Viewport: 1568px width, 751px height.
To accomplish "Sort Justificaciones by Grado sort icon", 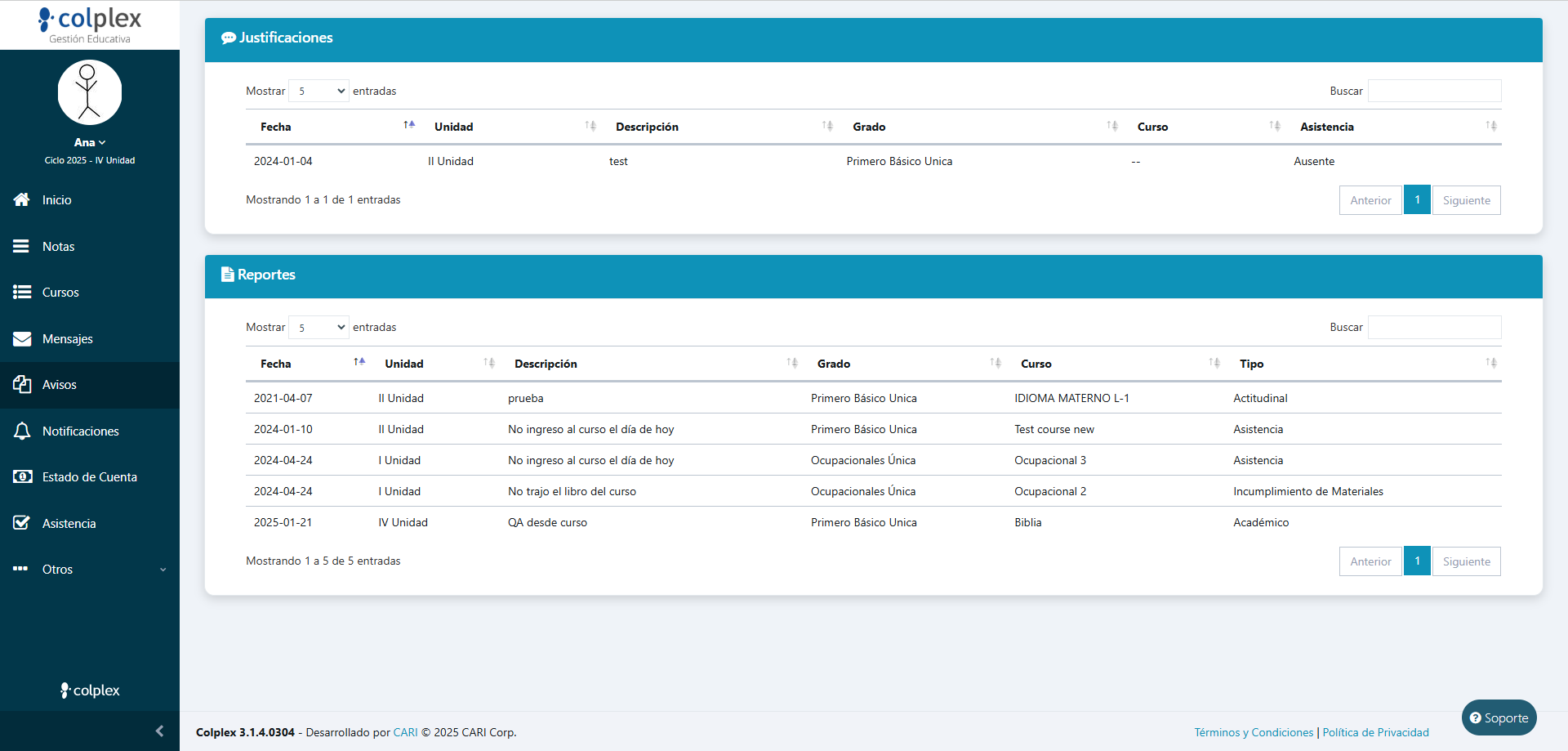I will pos(1112,126).
